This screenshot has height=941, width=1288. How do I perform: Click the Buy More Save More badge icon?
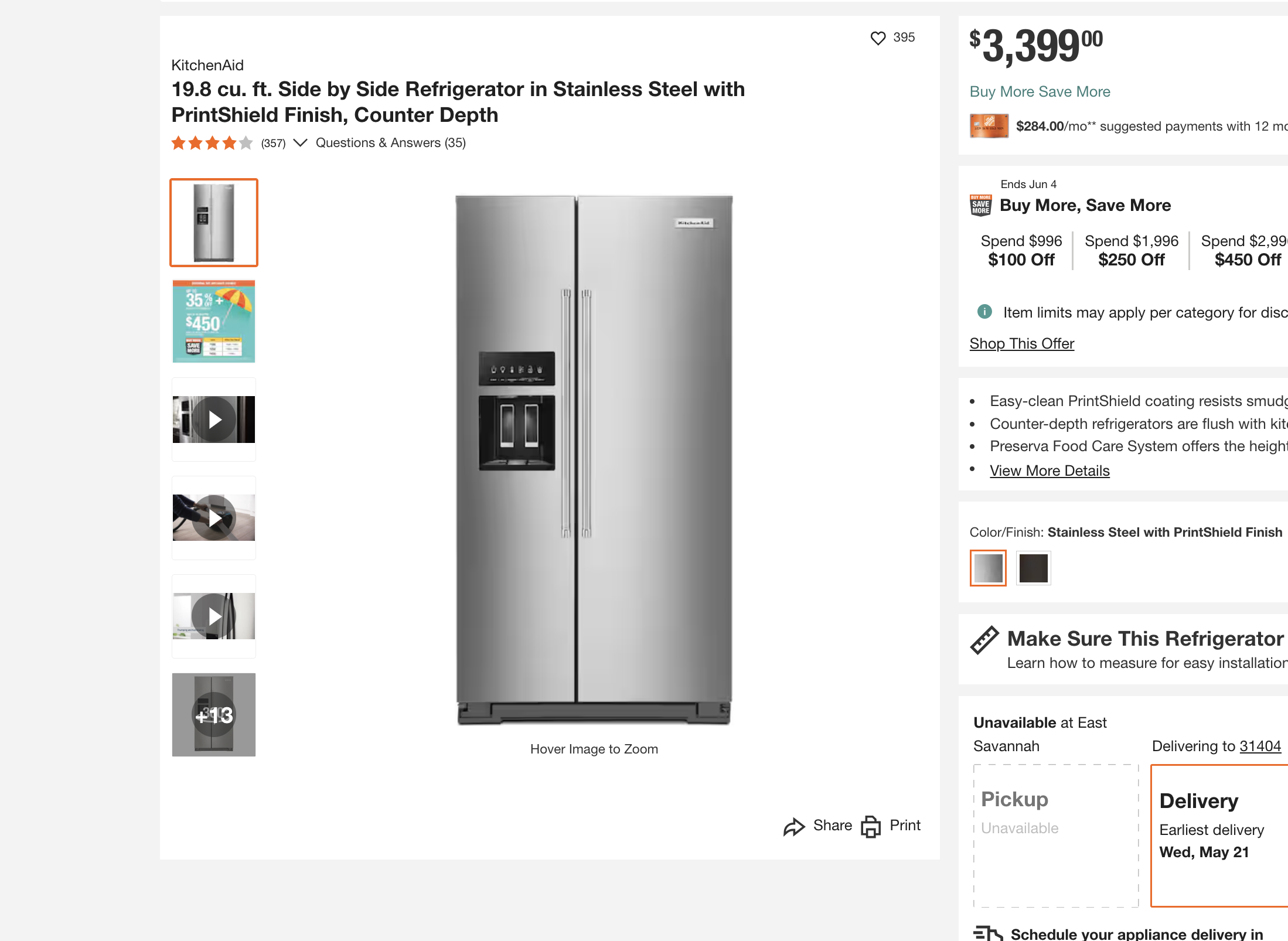981,205
